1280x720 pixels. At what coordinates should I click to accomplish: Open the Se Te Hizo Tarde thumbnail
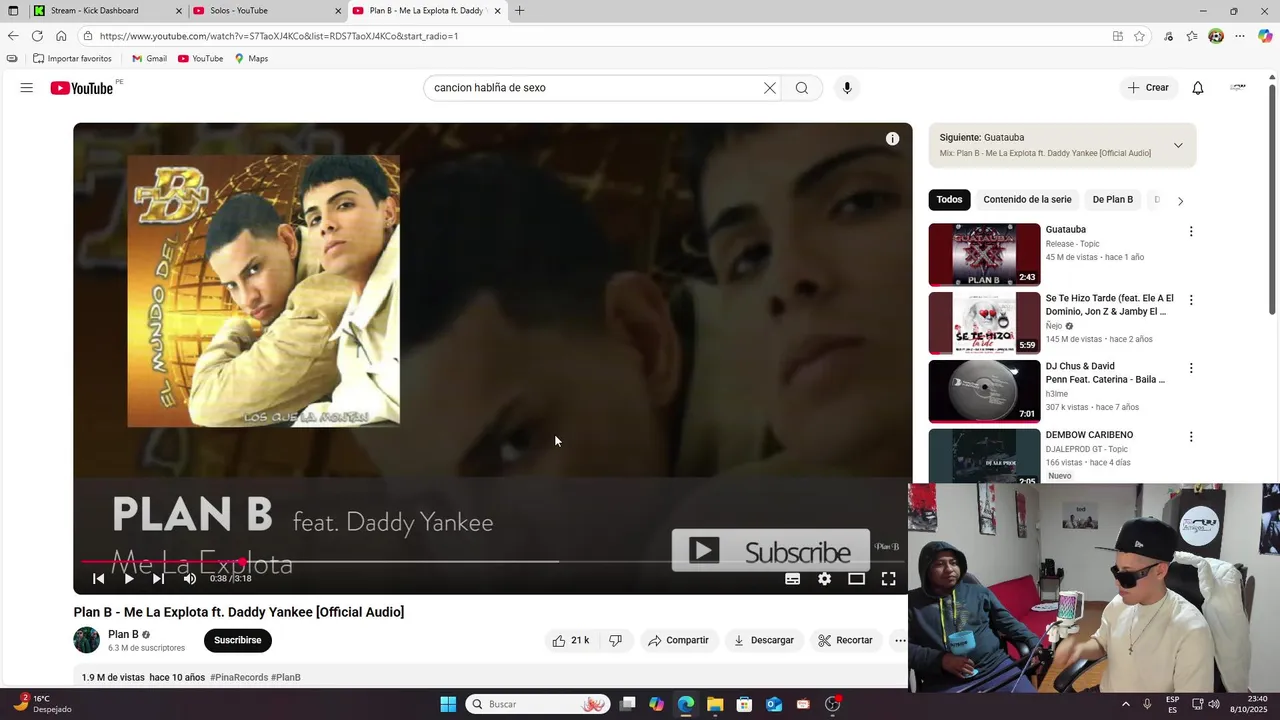coord(985,323)
